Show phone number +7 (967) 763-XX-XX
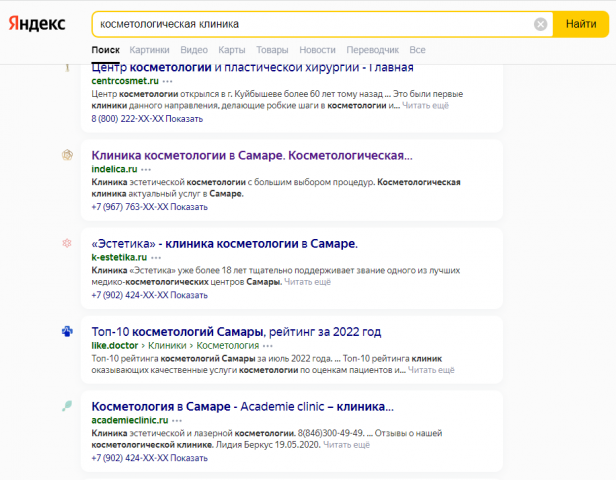This screenshot has height=480, width=616. click(149, 207)
